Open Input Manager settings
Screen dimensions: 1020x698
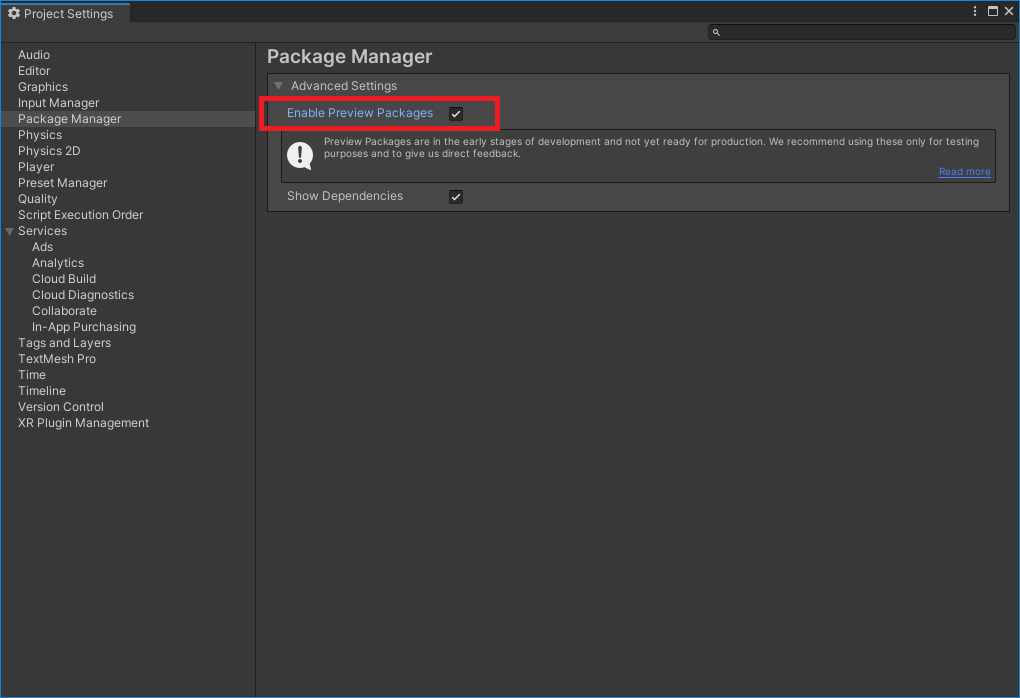click(x=59, y=103)
